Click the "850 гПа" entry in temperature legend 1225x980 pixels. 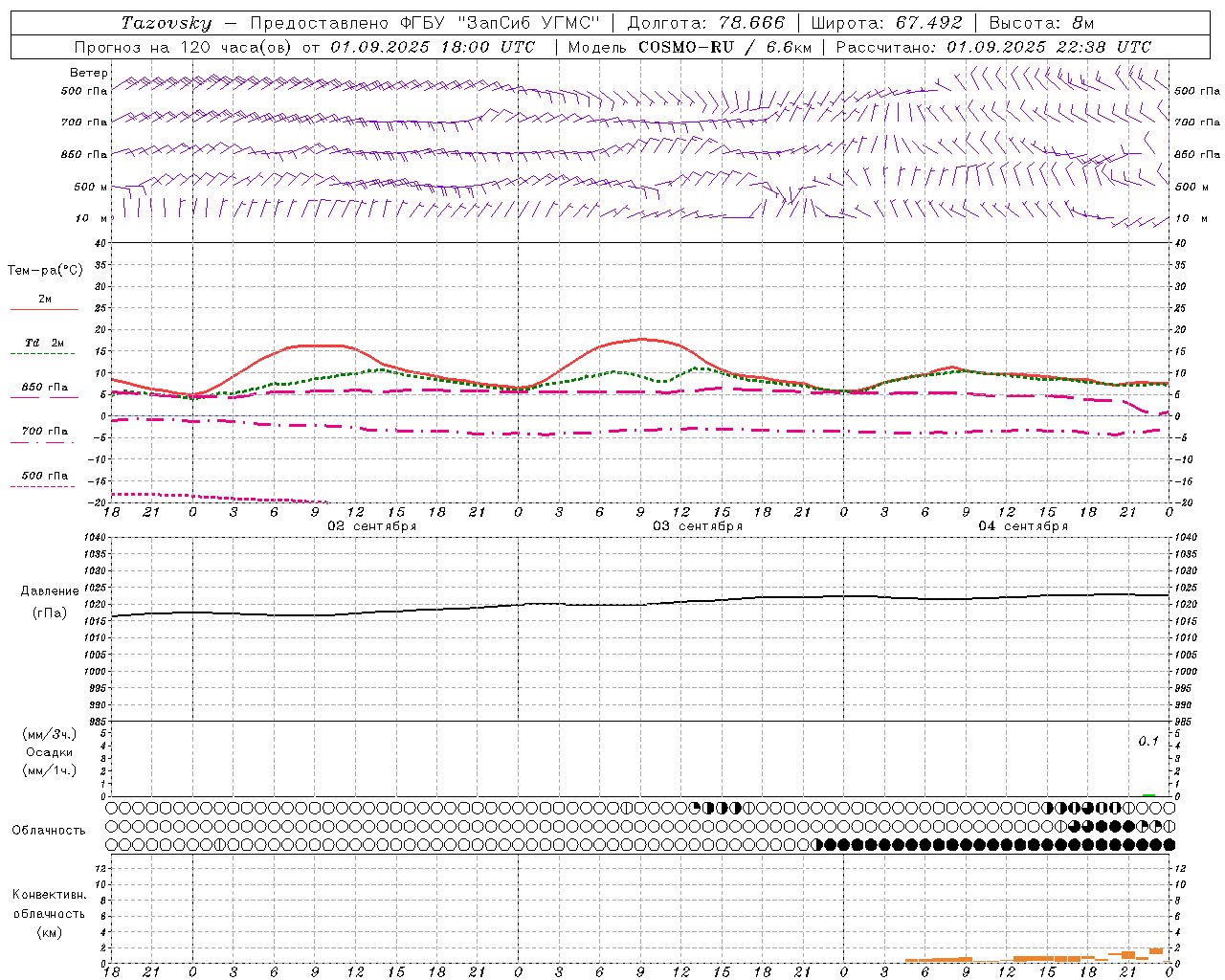[x=44, y=388]
